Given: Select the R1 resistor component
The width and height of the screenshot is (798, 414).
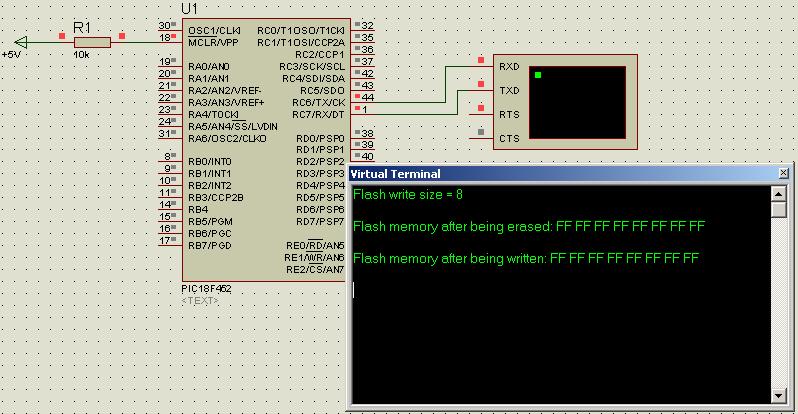Looking at the screenshot, I should 92,41.
